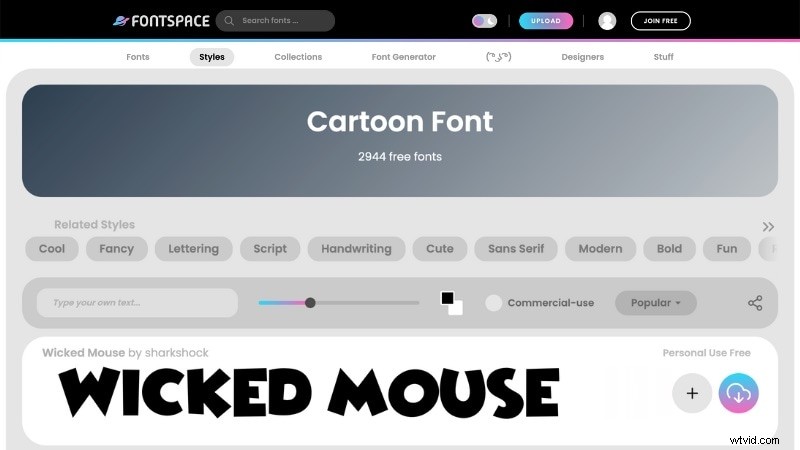The image size is (800, 450).
Task: Click the search magnifier icon
Action: coord(229,21)
